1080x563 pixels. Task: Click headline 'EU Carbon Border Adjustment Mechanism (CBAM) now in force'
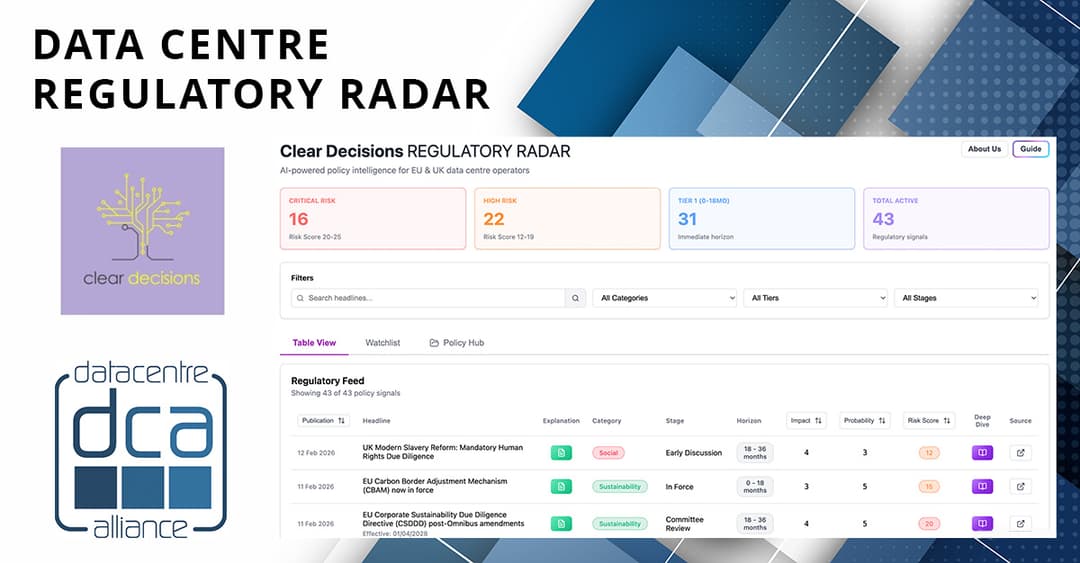point(435,486)
